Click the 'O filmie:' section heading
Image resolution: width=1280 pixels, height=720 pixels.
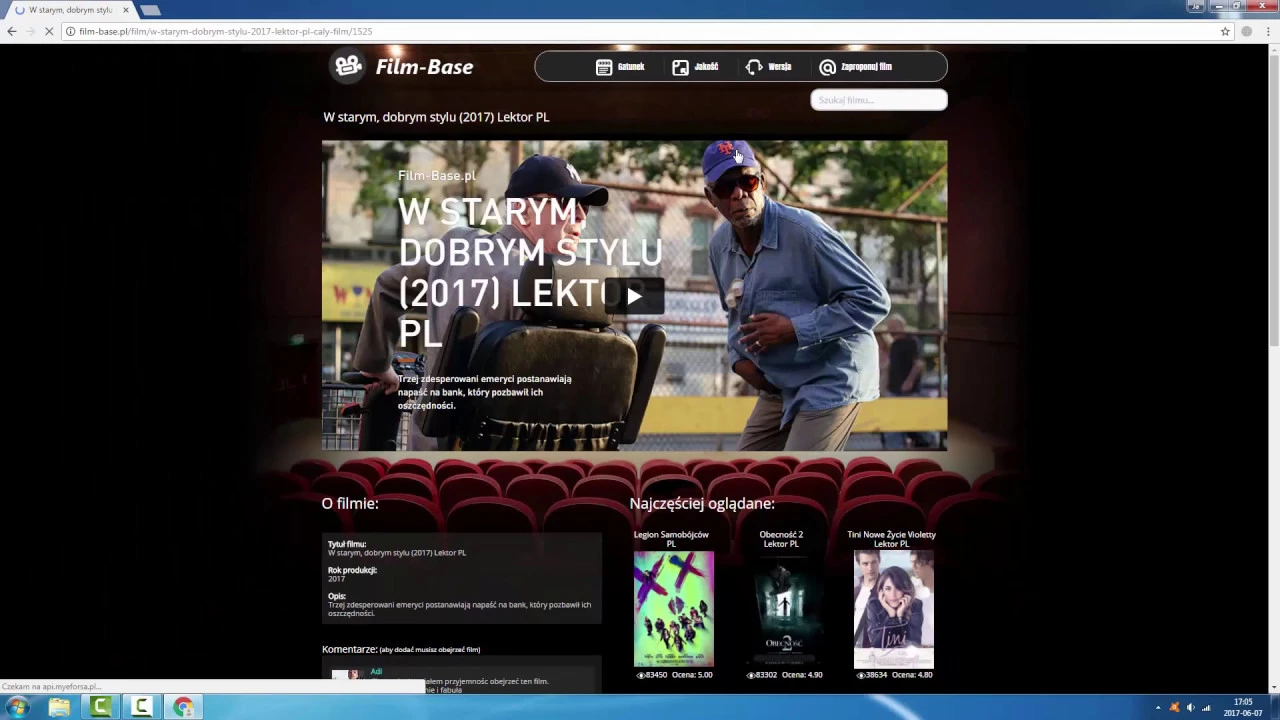point(350,503)
